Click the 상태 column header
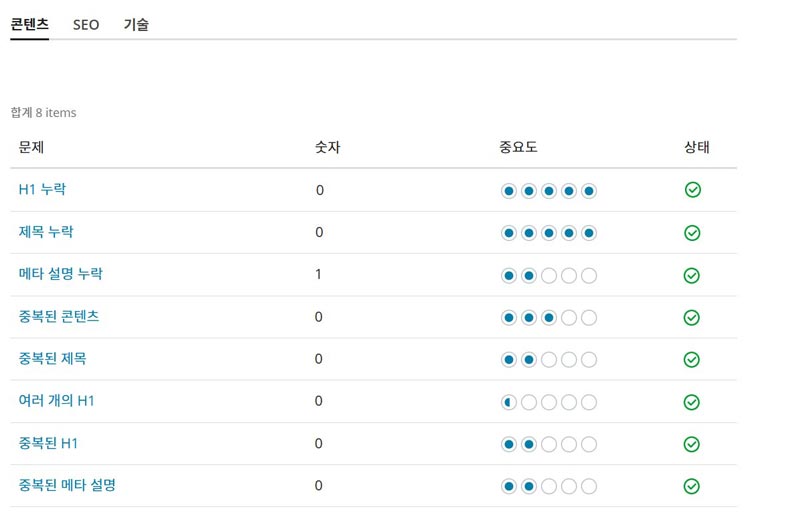Image resolution: width=800 pixels, height=522 pixels. [697, 148]
